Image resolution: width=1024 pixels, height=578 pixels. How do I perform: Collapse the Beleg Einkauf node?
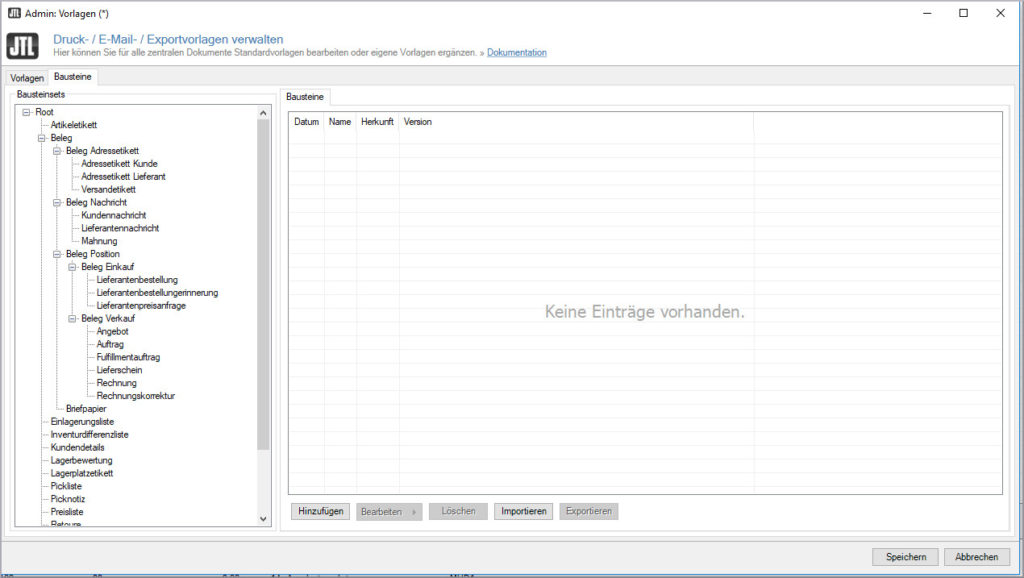[72, 267]
